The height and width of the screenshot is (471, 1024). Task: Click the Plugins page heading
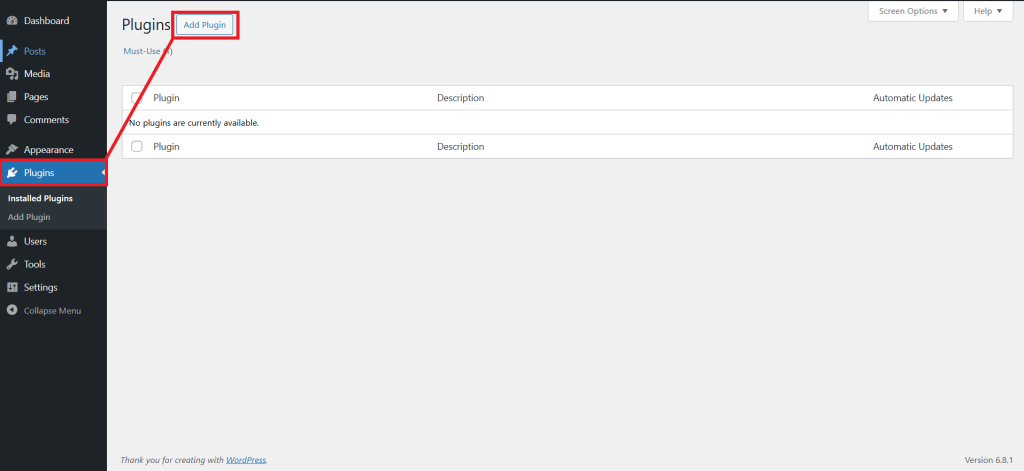(146, 25)
